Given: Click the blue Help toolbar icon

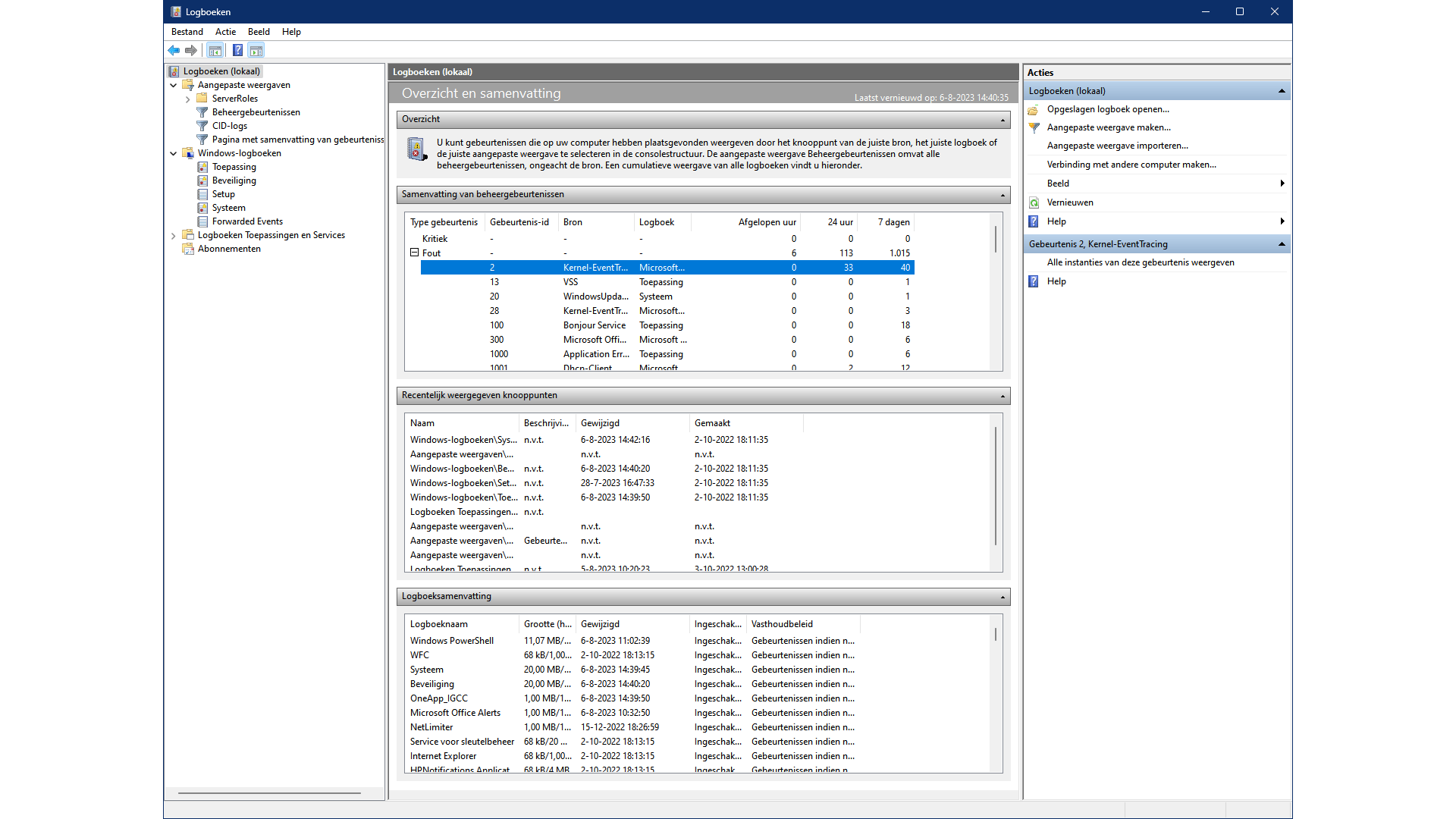Looking at the screenshot, I should tap(237, 51).
